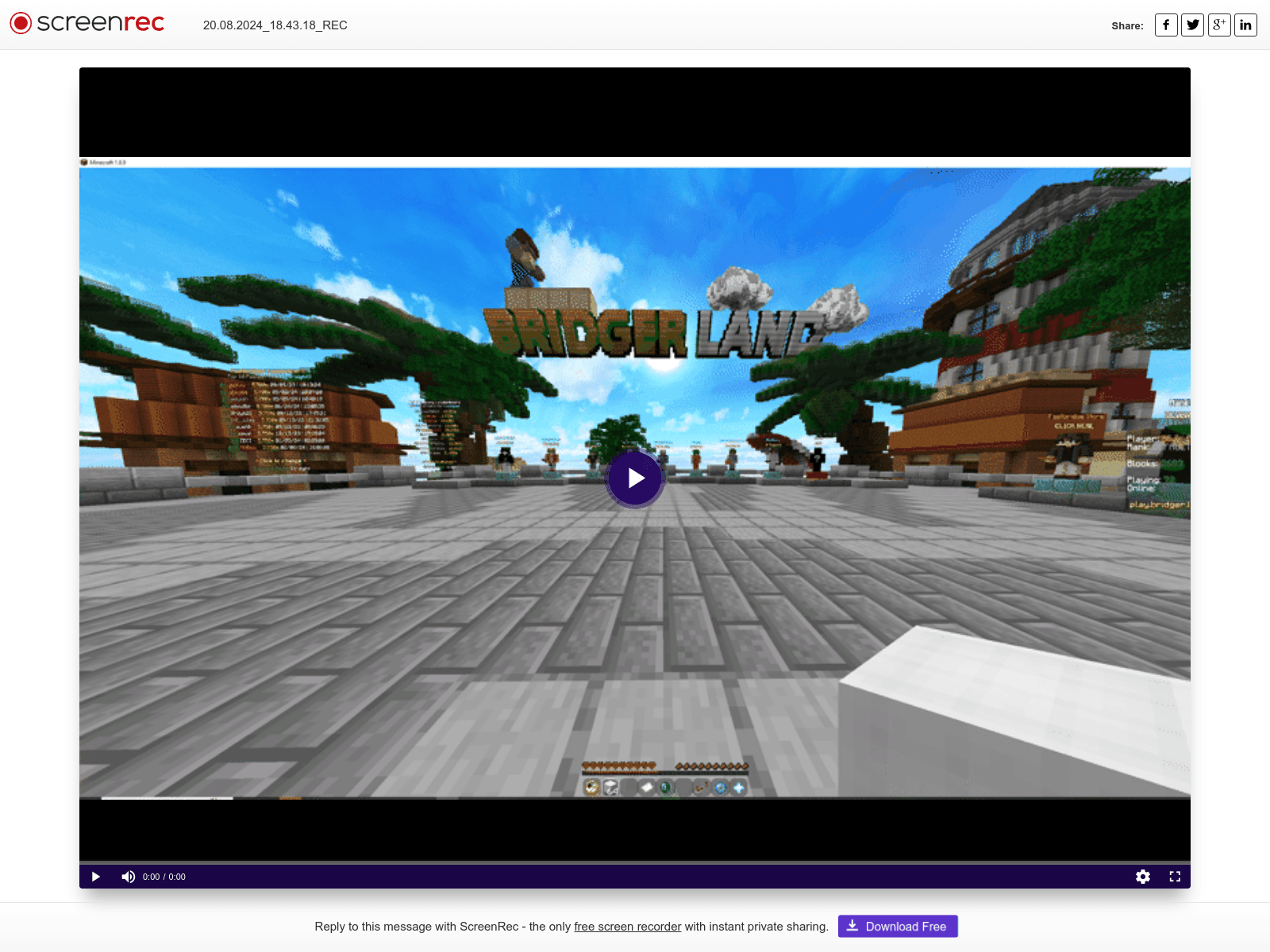This screenshot has width=1270, height=952.
Task: Play video using the center play button
Action: click(635, 478)
